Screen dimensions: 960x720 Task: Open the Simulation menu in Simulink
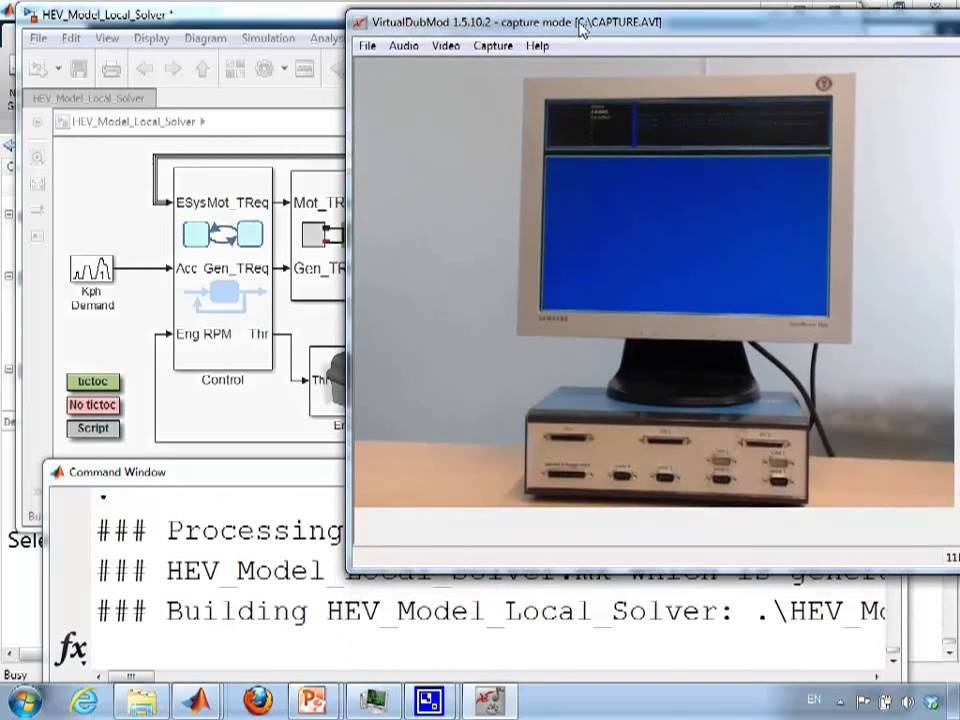click(268, 38)
